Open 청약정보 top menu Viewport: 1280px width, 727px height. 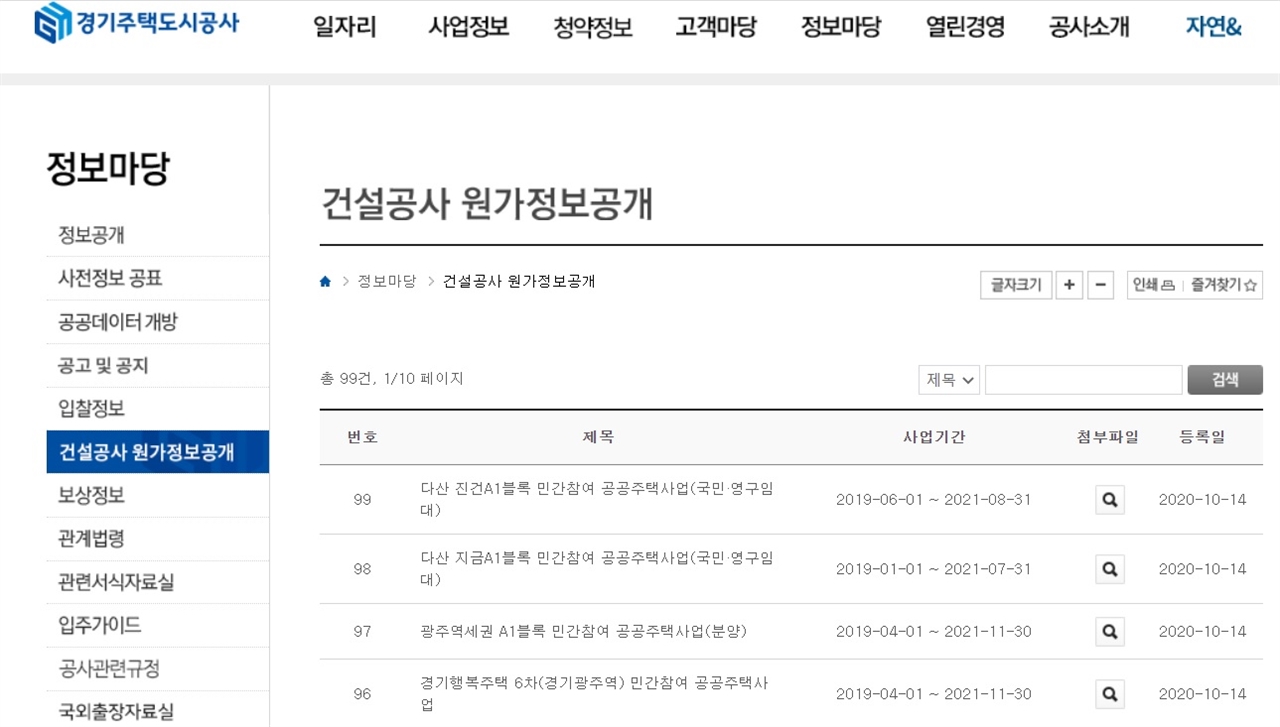tap(593, 27)
